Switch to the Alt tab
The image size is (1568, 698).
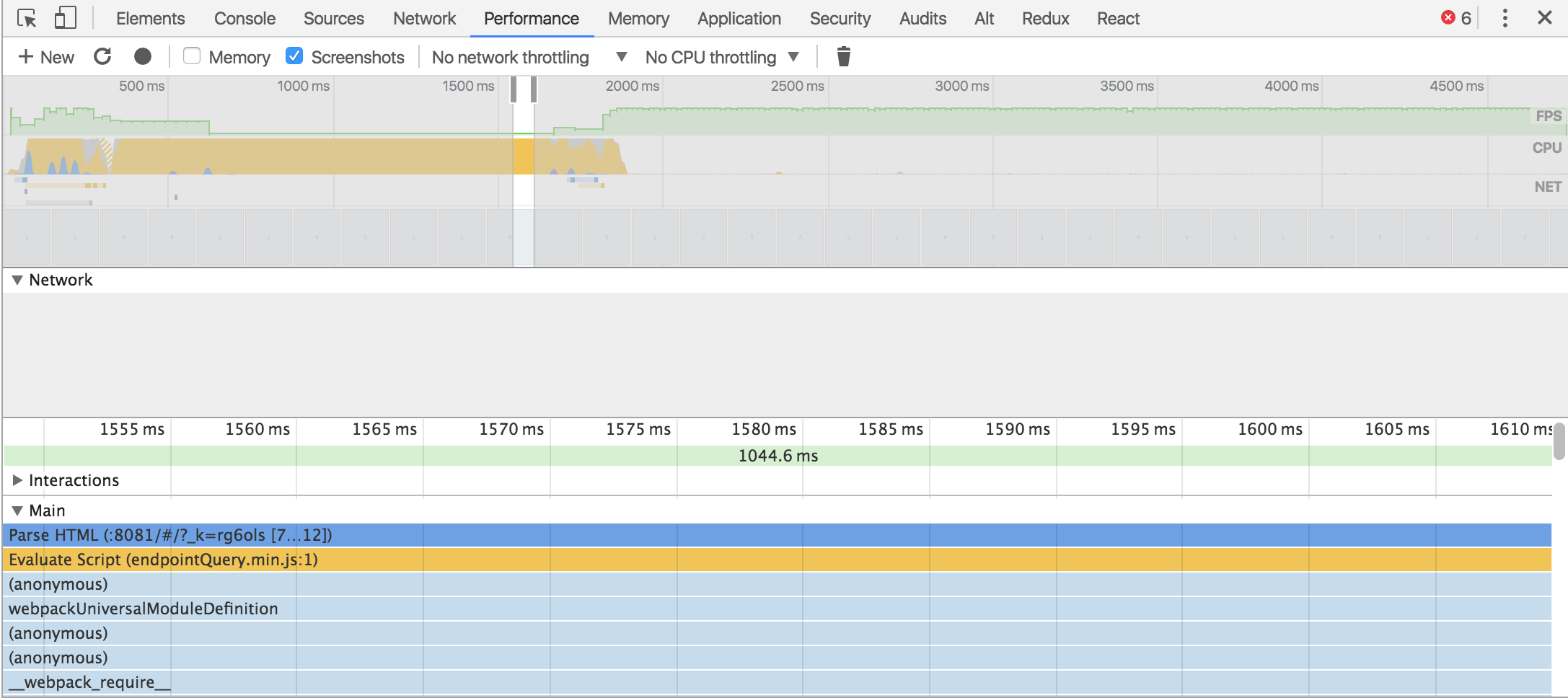pyautogui.click(x=984, y=19)
